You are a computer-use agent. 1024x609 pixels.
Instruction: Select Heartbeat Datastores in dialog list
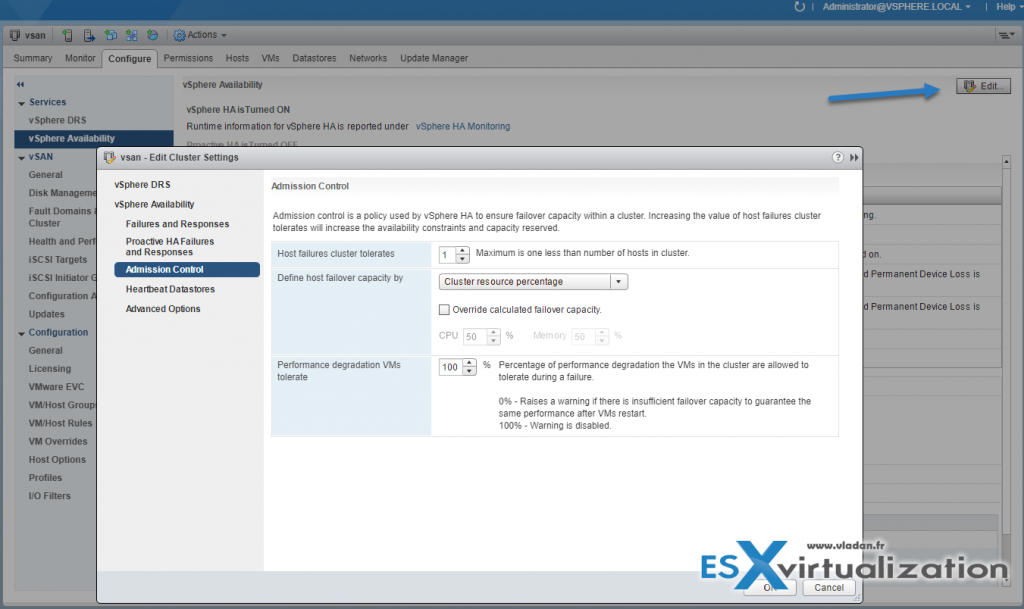point(170,289)
